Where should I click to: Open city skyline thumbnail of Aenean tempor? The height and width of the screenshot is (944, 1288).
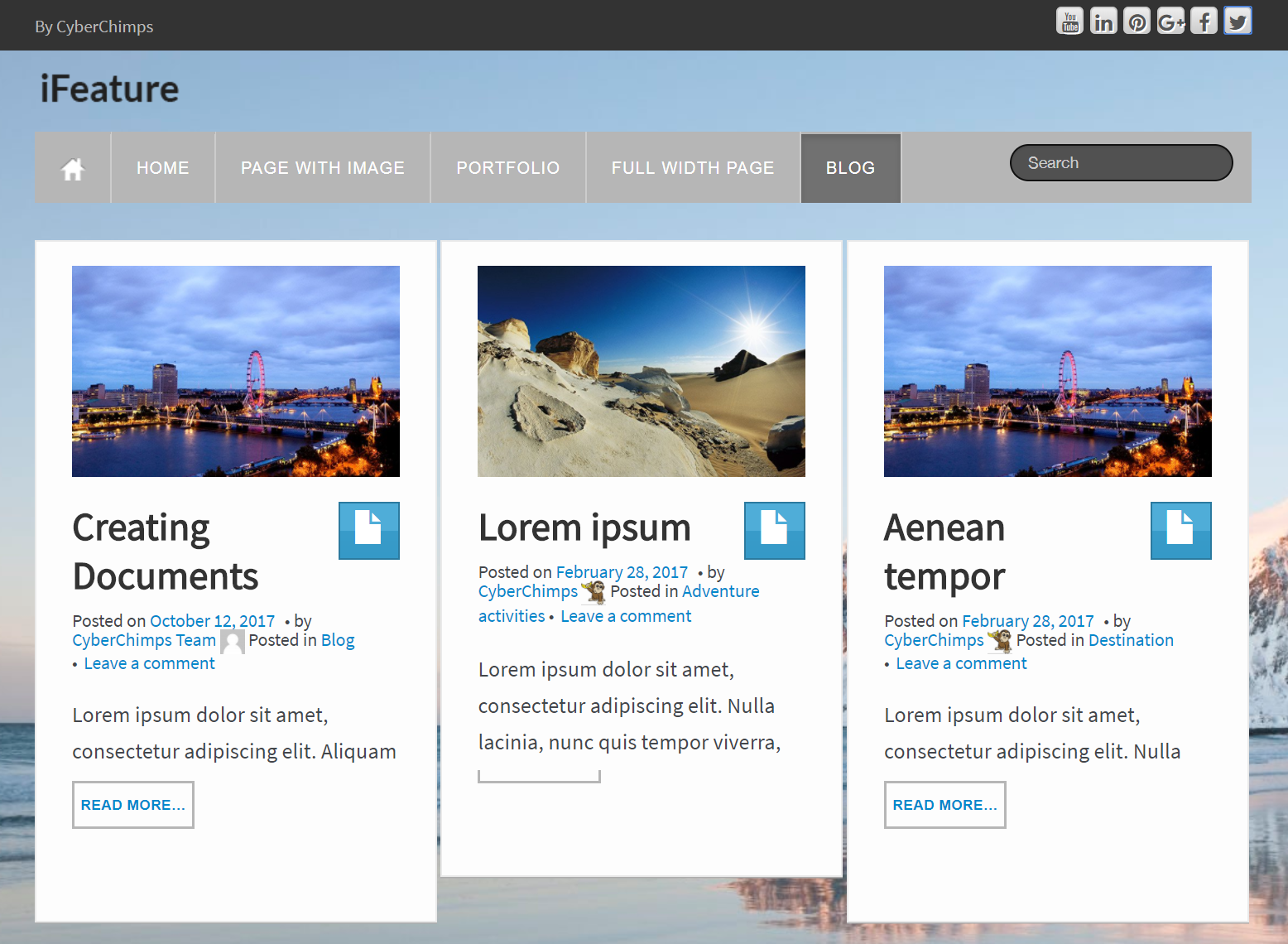click(x=1048, y=371)
